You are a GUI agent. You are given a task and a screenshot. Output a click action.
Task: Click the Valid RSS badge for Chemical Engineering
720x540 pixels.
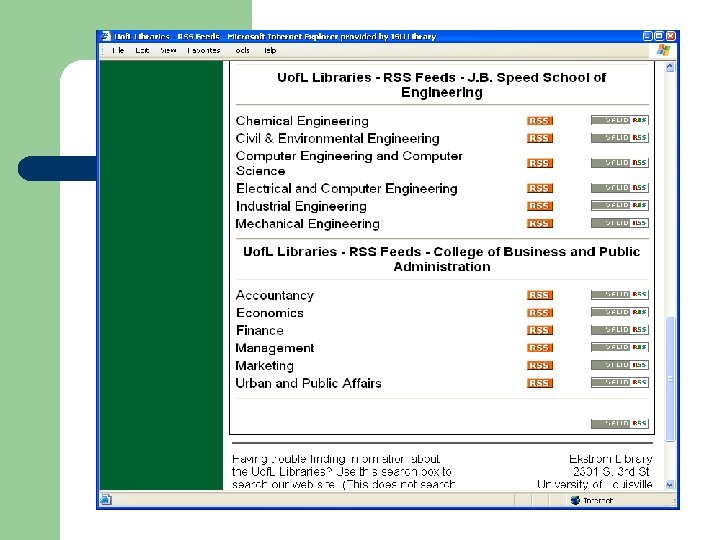(x=619, y=120)
